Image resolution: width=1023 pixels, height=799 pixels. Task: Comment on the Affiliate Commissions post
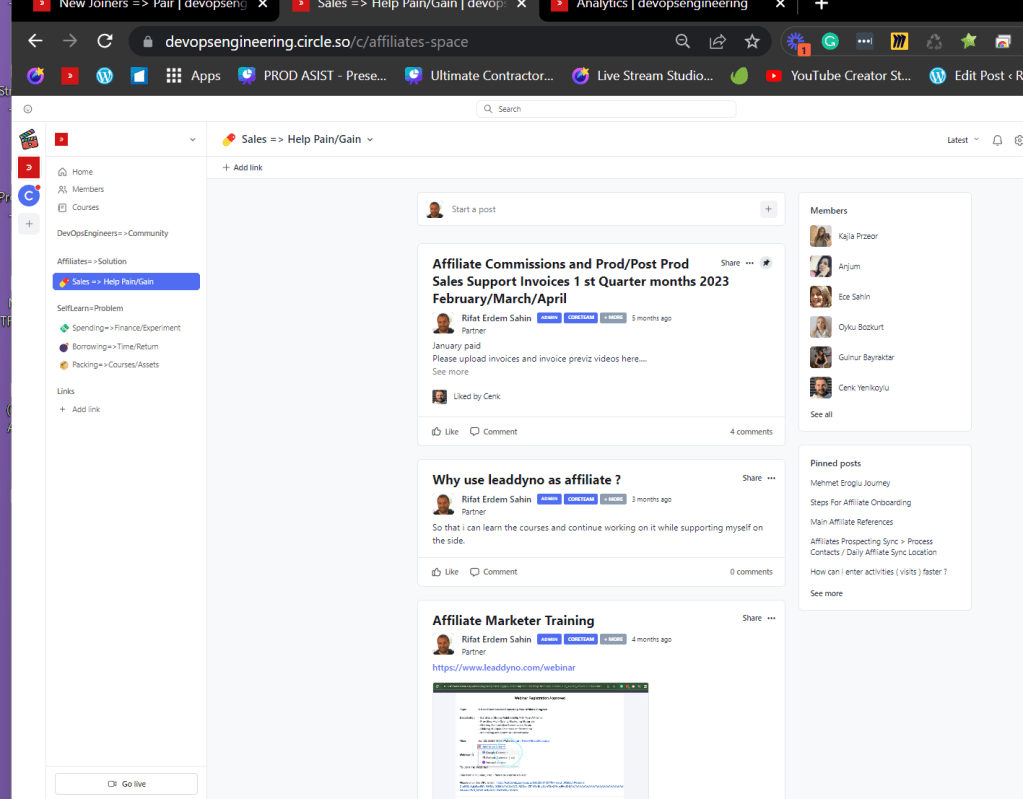pyautogui.click(x=493, y=432)
